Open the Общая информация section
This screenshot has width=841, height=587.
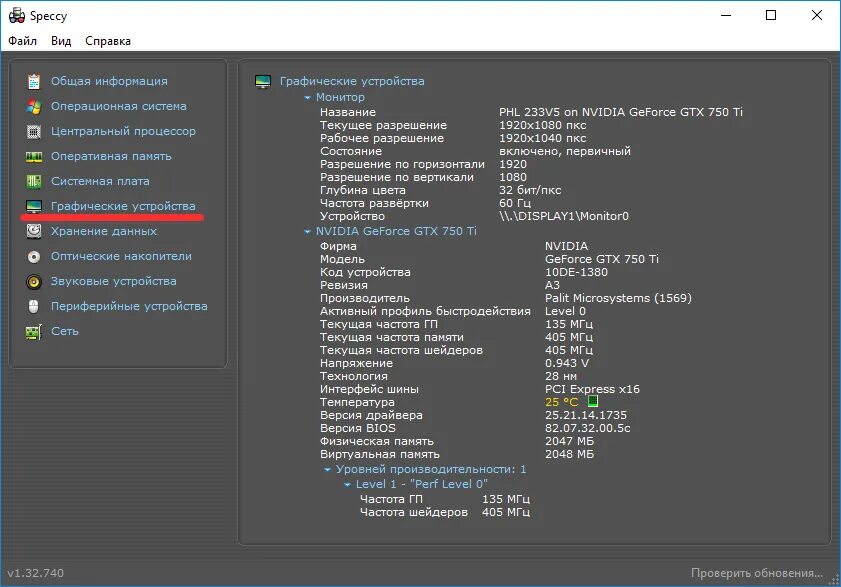coord(109,81)
